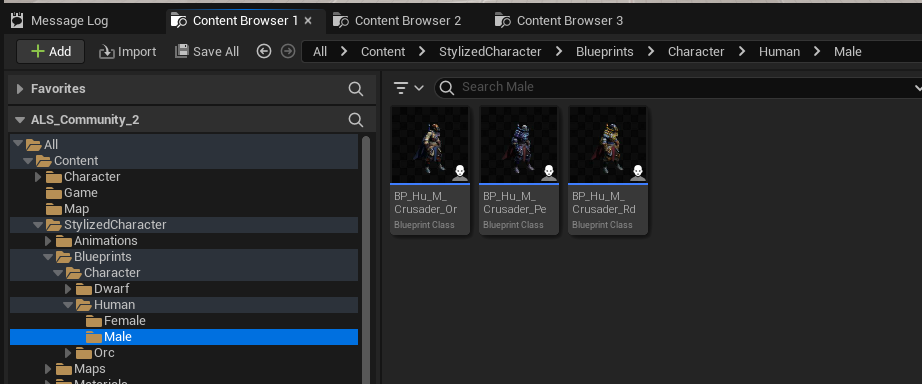Switch to Content Browser 3 tab
This screenshot has width=922, height=384.
point(559,21)
